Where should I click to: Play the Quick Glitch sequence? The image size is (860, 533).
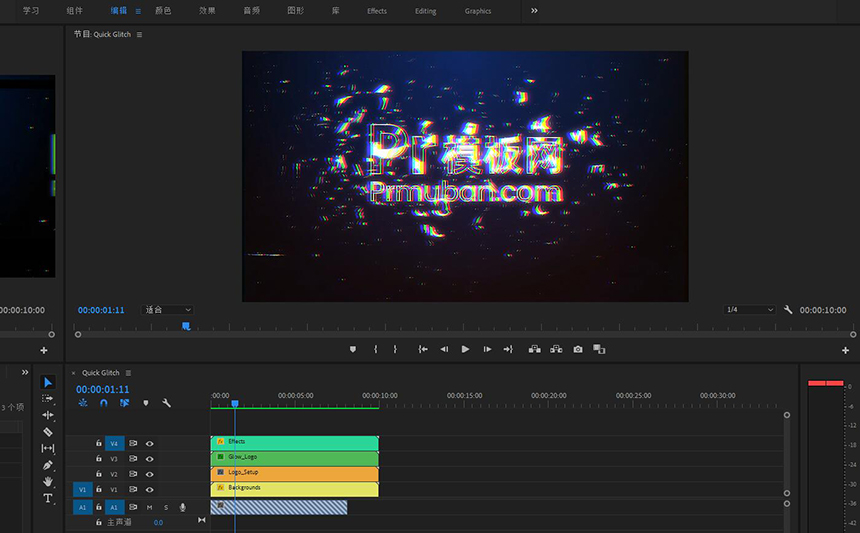(x=465, y=349)
